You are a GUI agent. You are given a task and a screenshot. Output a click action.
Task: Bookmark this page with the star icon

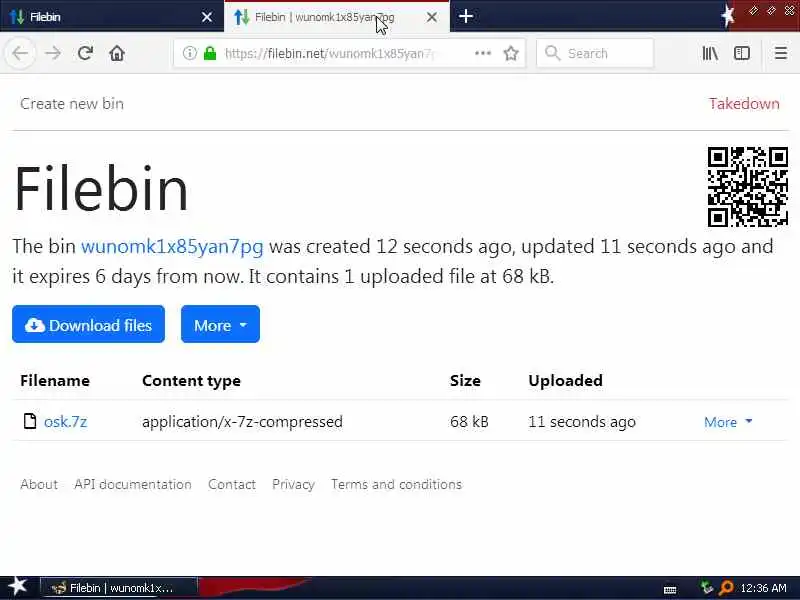(511, 53)
